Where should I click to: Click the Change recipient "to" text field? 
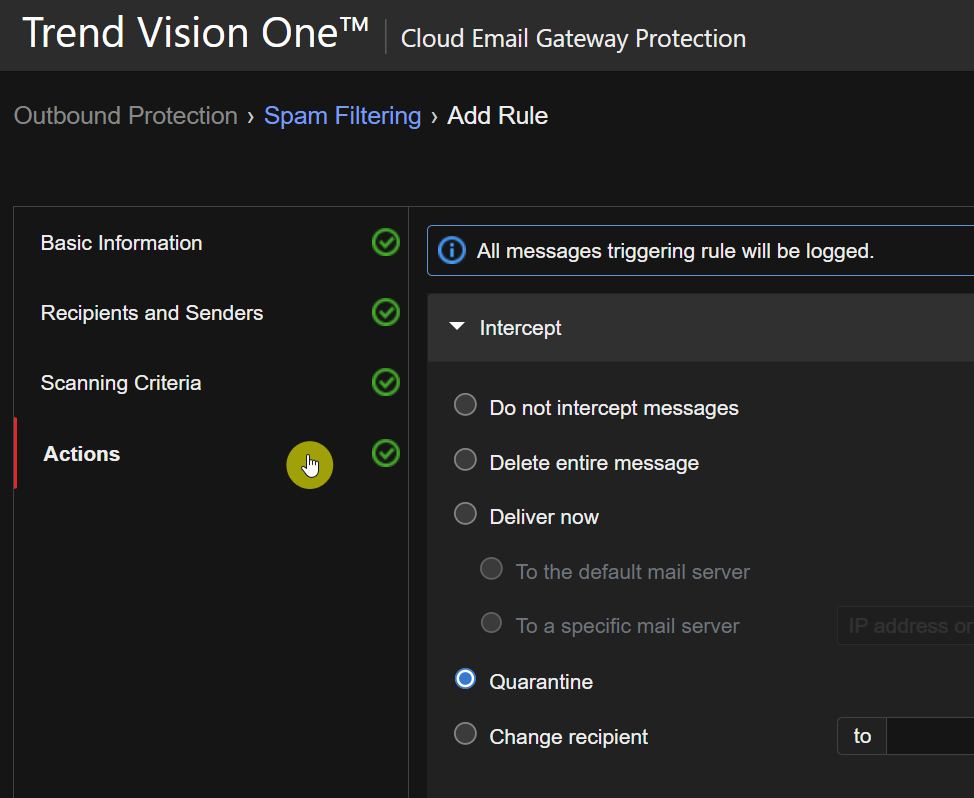tap(930, 737)
